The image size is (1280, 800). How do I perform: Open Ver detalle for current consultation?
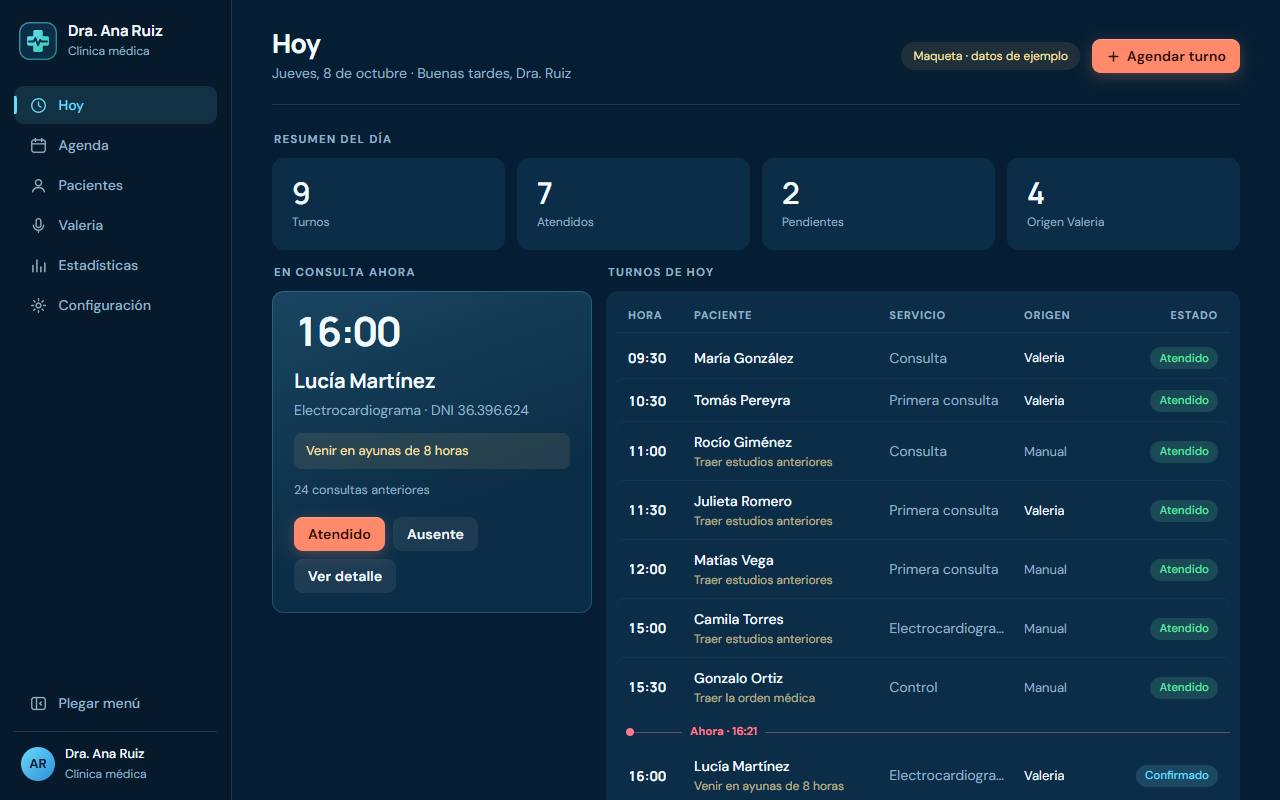coord(345,576)
